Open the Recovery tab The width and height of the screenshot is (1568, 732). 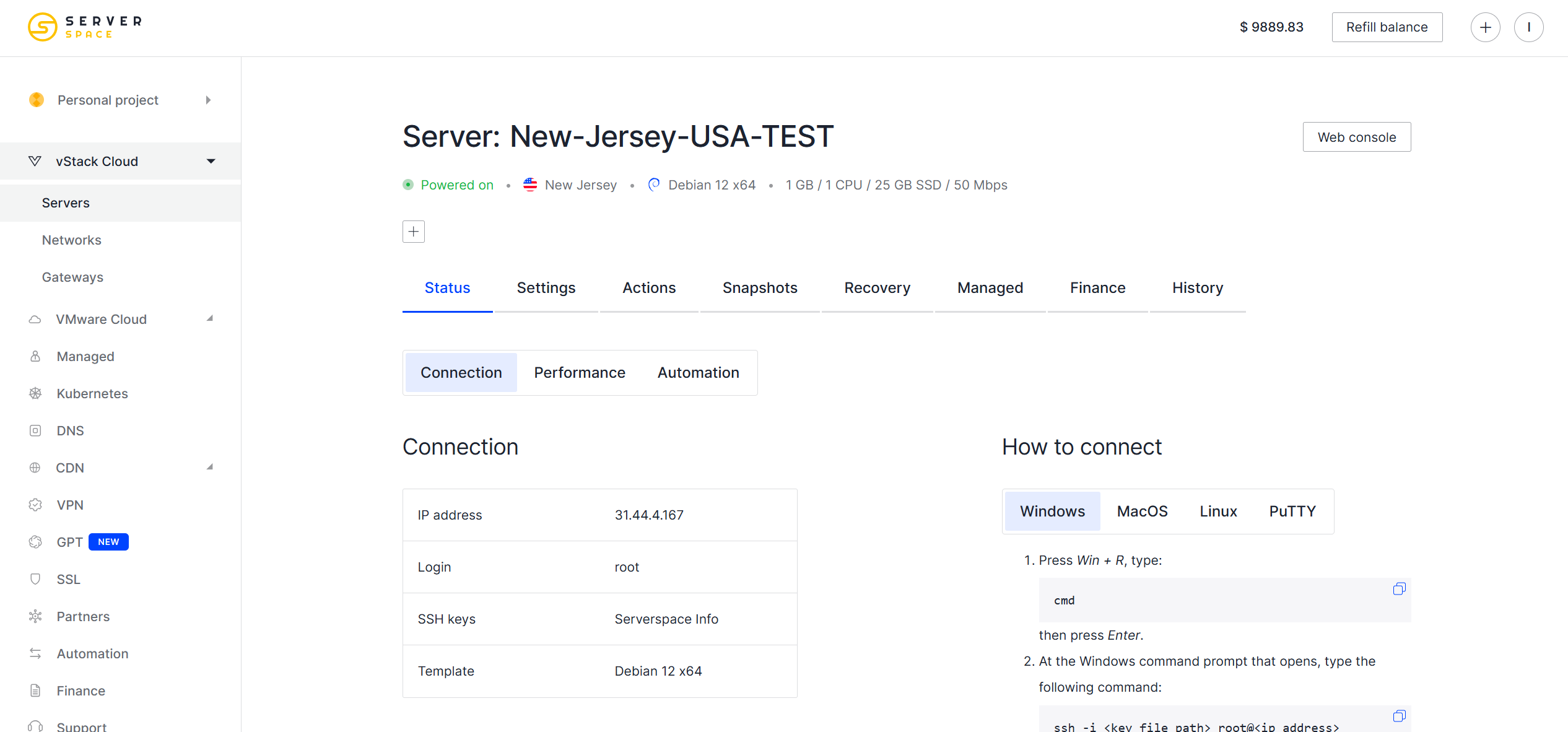tap(877, 288)
